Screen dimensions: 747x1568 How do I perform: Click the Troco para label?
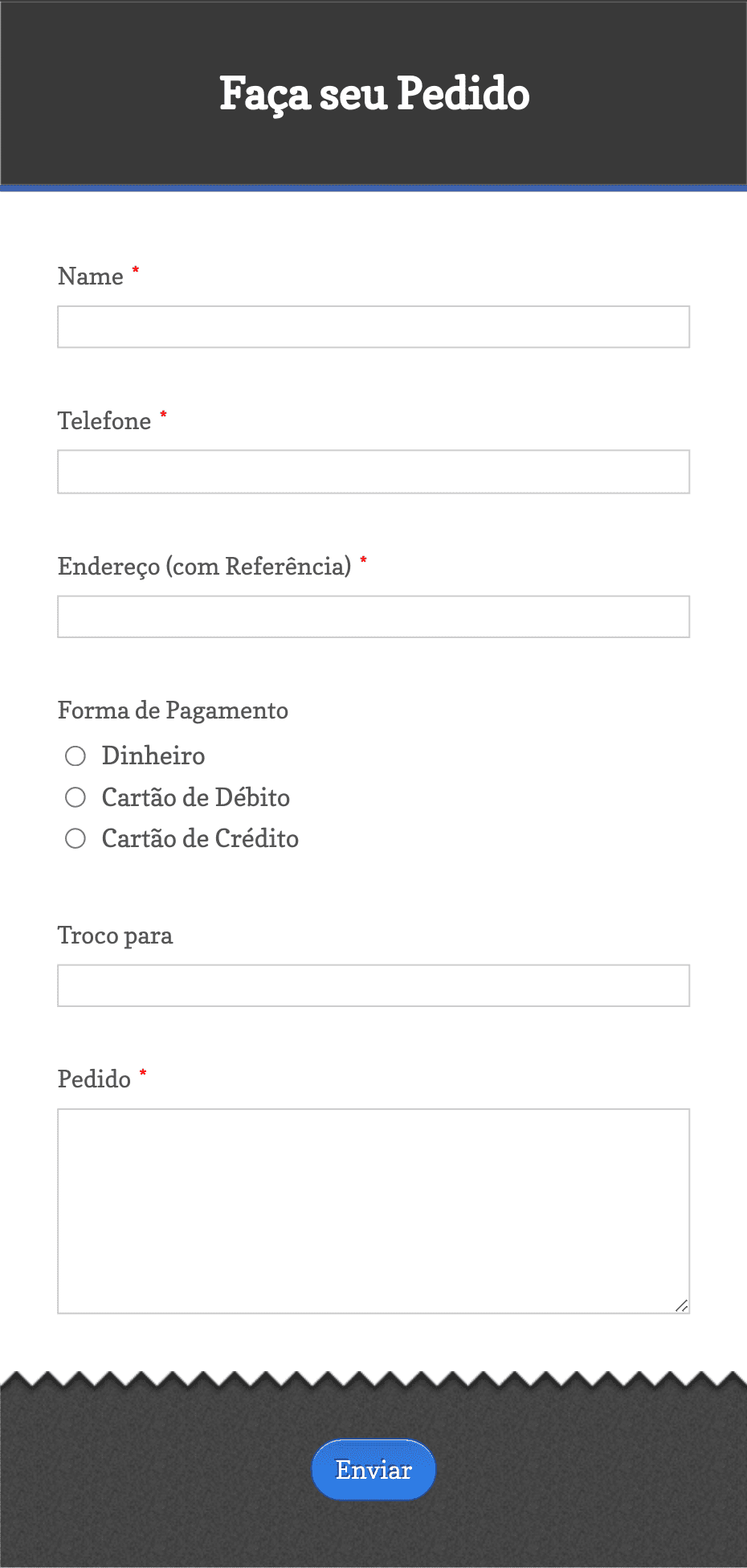[116, 936]
